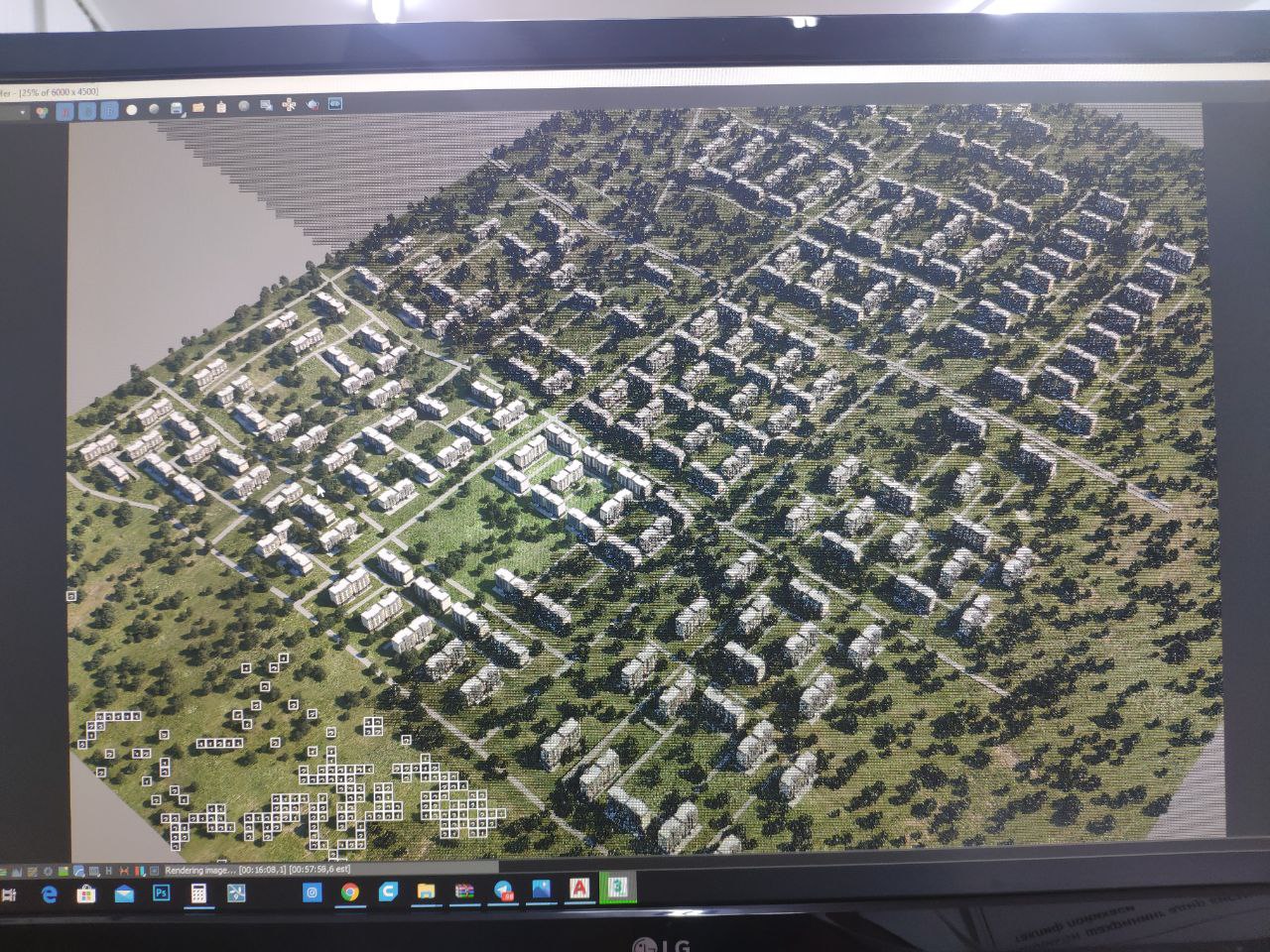Open Task View on the taskbar
This screenshot has height=952, width=1270.
coord(9,894)
